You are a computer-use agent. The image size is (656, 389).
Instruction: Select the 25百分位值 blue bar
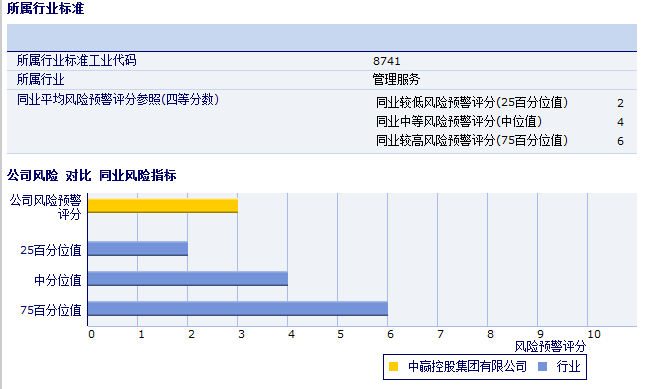click(x=138, y=248)
